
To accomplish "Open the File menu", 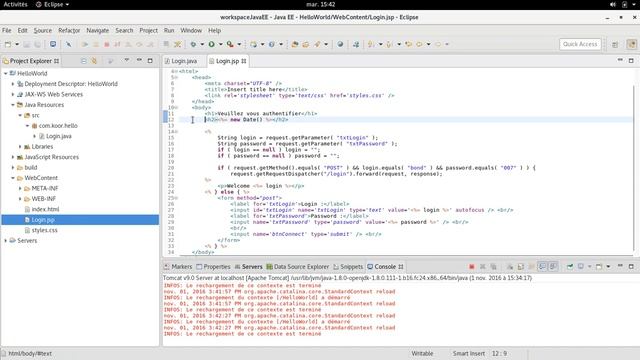I will [x=7, y=30].
